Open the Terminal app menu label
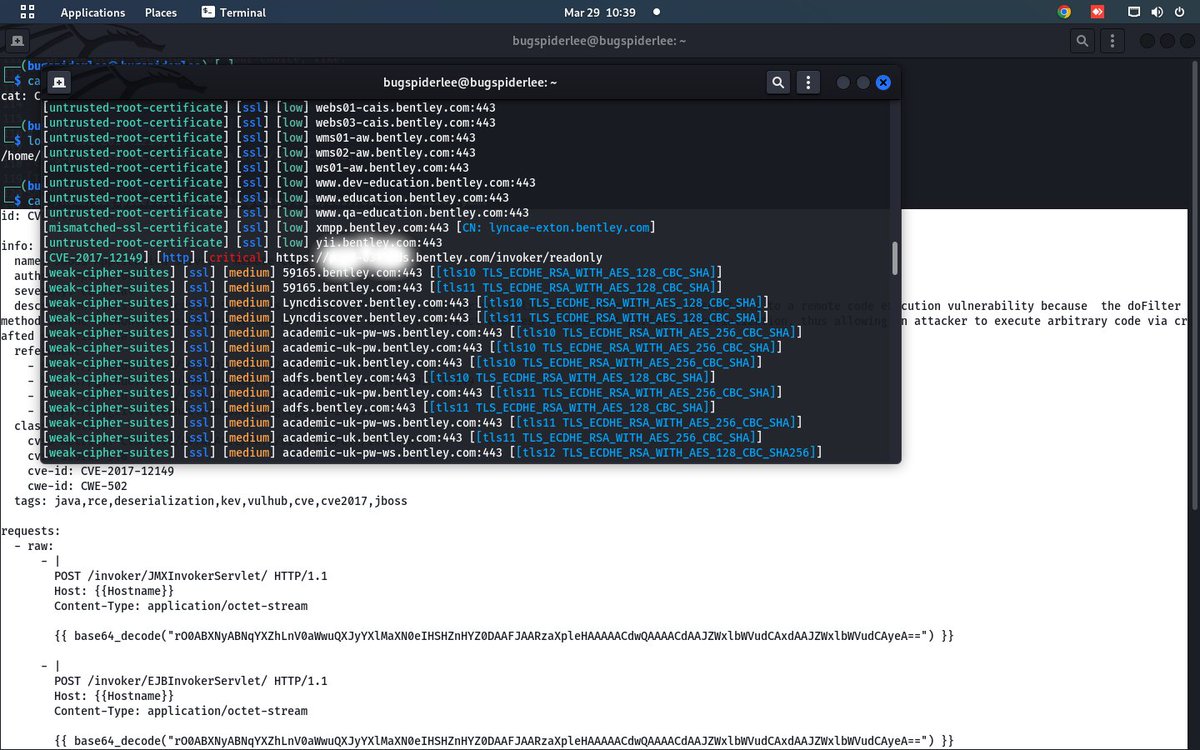The width and height of the screenshot is (1200, 750). 243,13
